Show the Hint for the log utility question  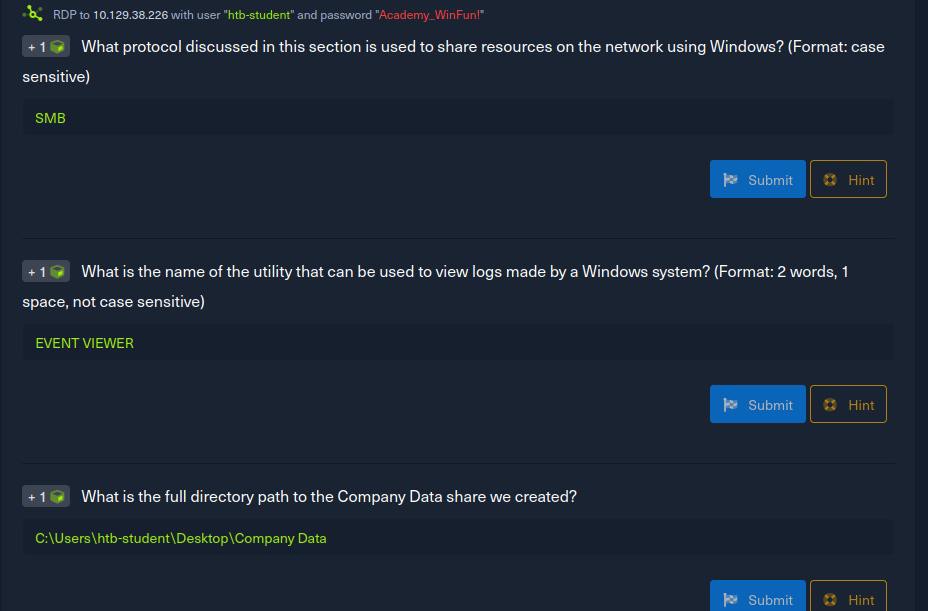(x=848, y=404)
